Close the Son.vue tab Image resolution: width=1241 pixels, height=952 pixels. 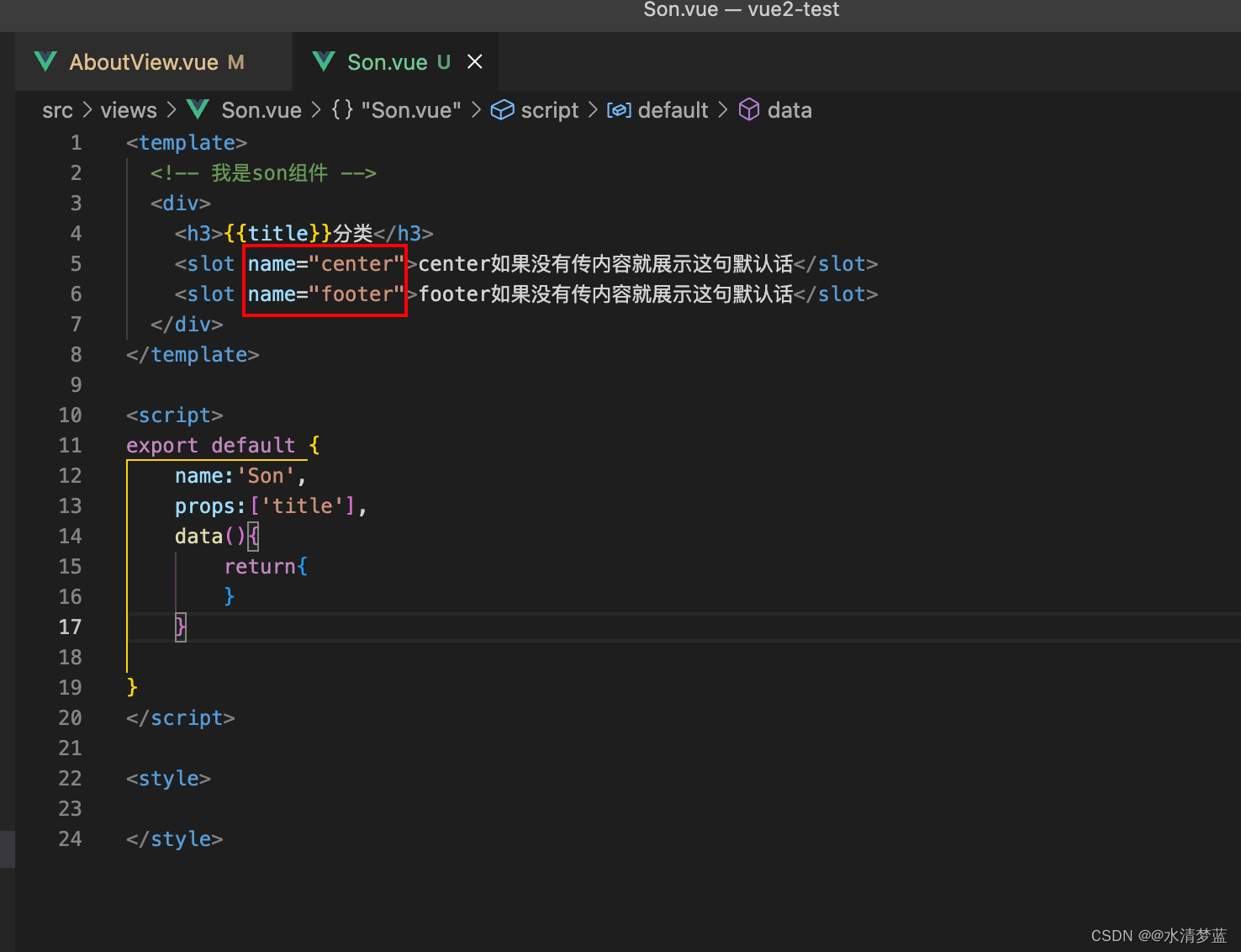click(475, 61)
